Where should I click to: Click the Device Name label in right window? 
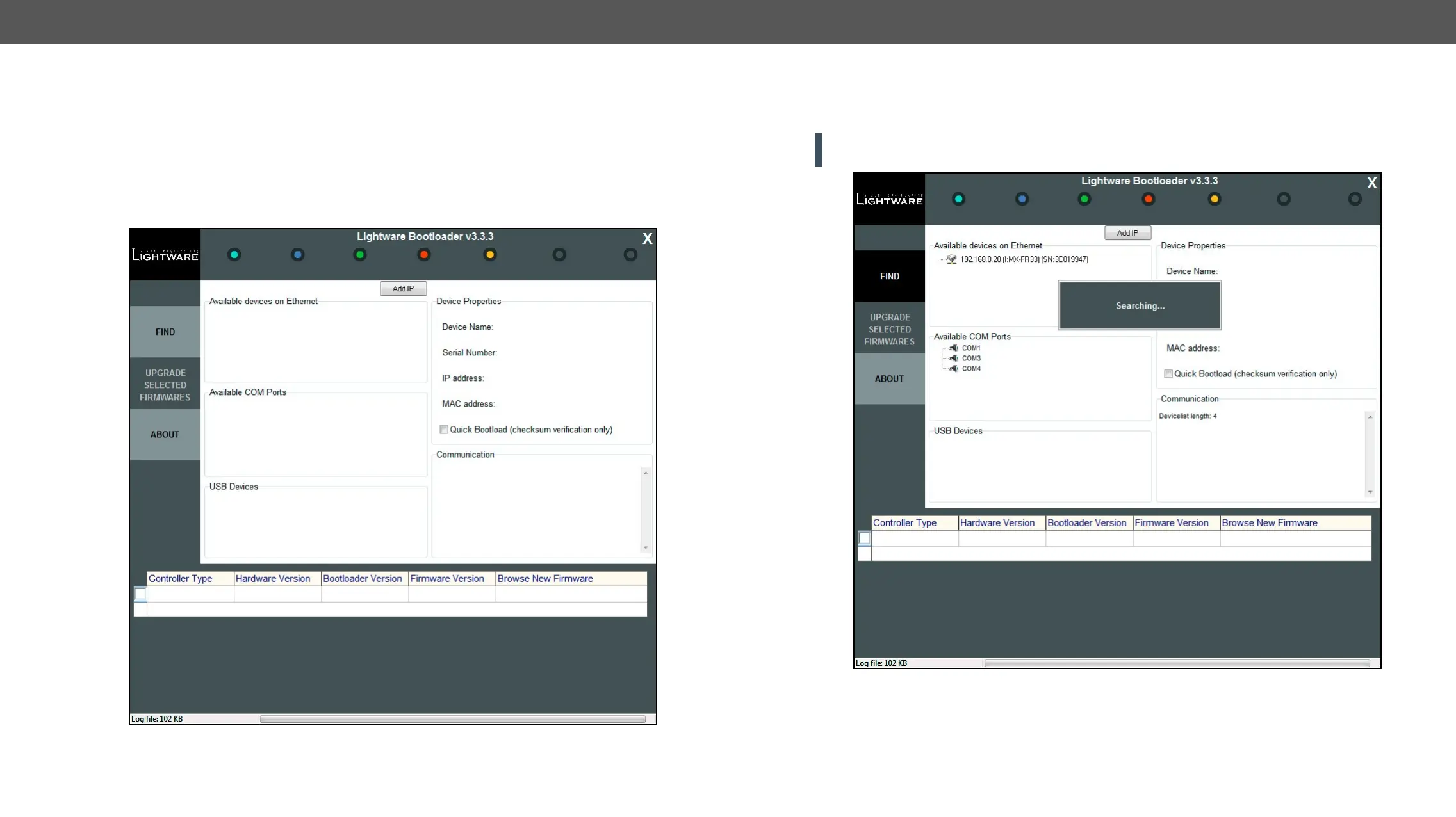click(1192, 271)
